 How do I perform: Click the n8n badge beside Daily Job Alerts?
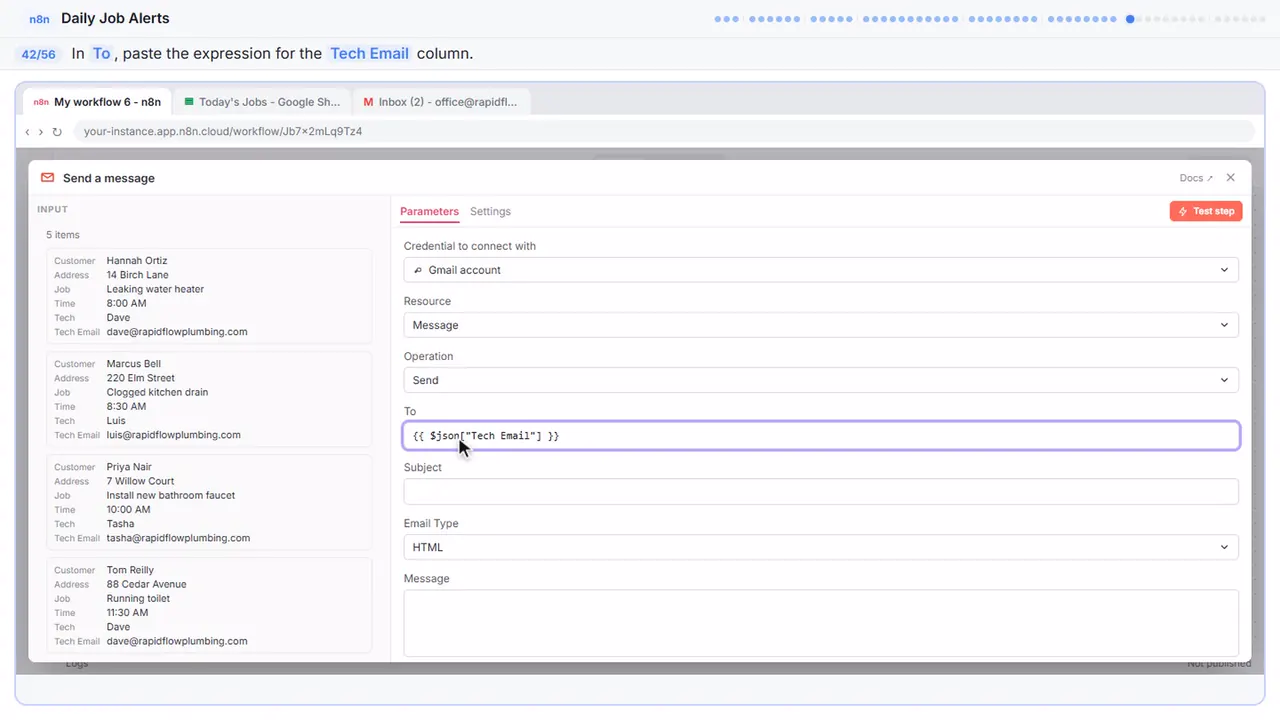39,19
